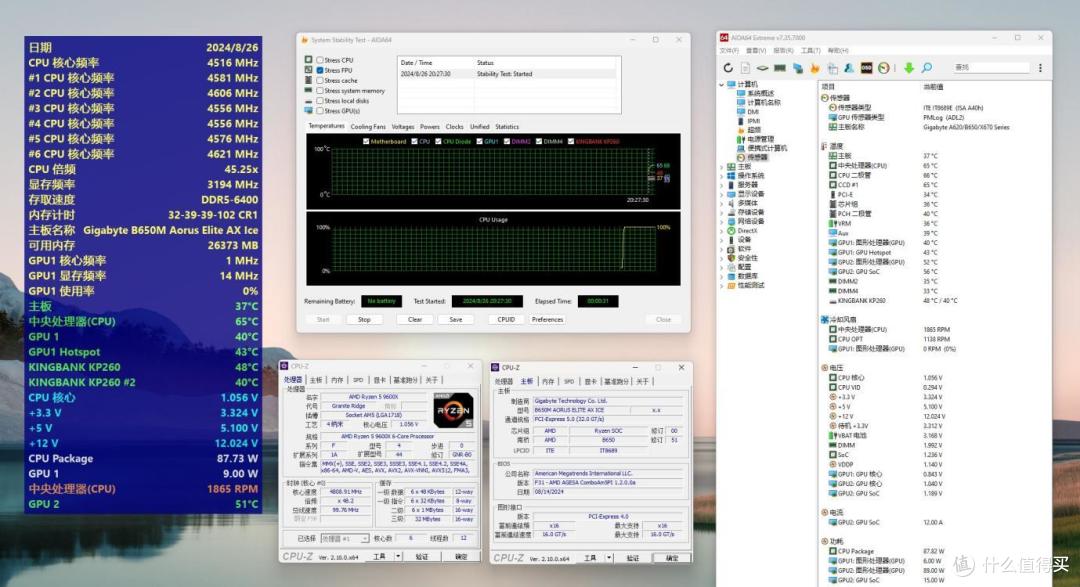
Task: Expand the 性能测试 tree node
Action: 722,285
